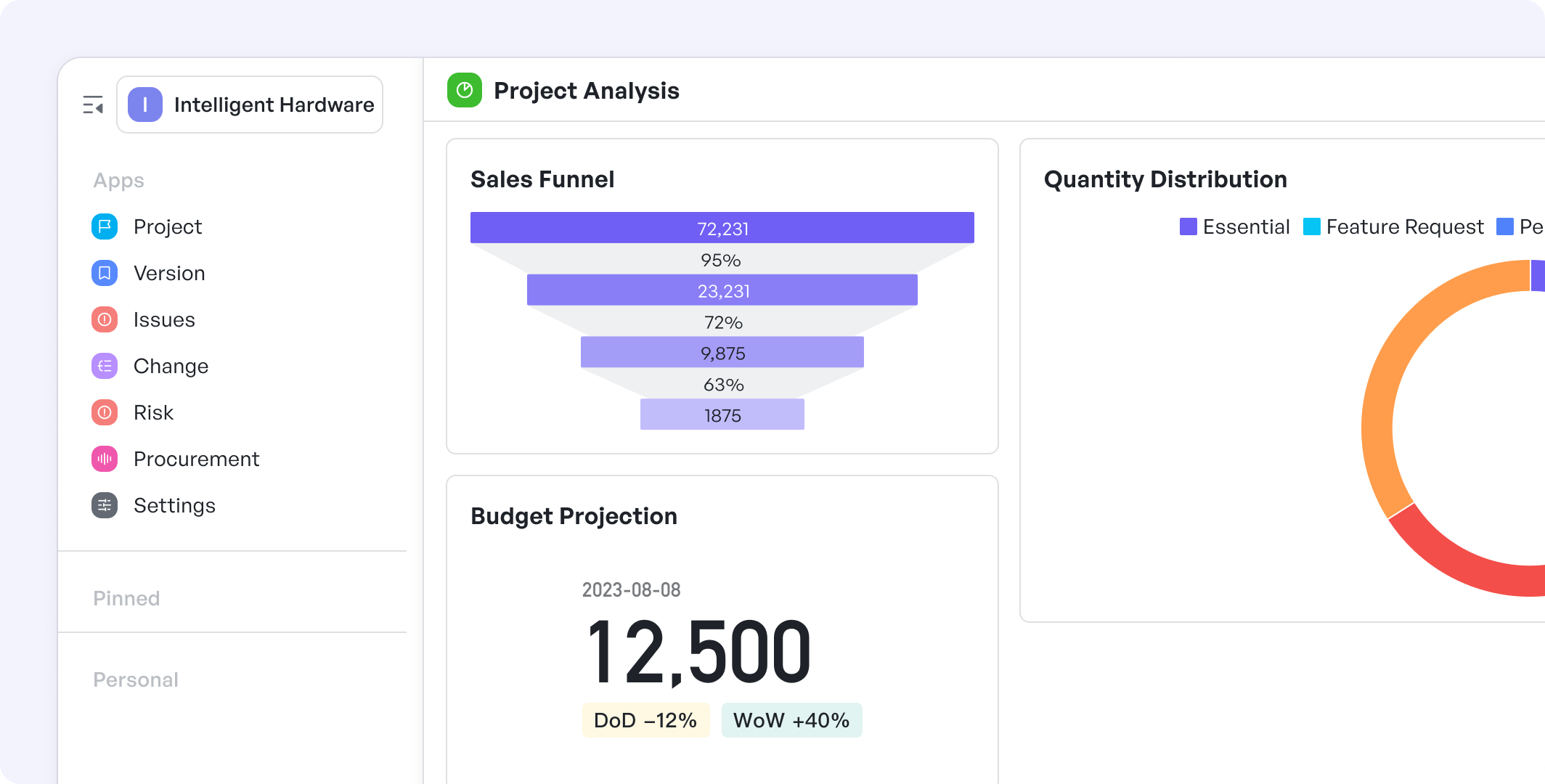Image resolution: width=1545 pixels, height=784 pixels.
Task: Click the Sales Funnel card title
Action: pos(542,179)
